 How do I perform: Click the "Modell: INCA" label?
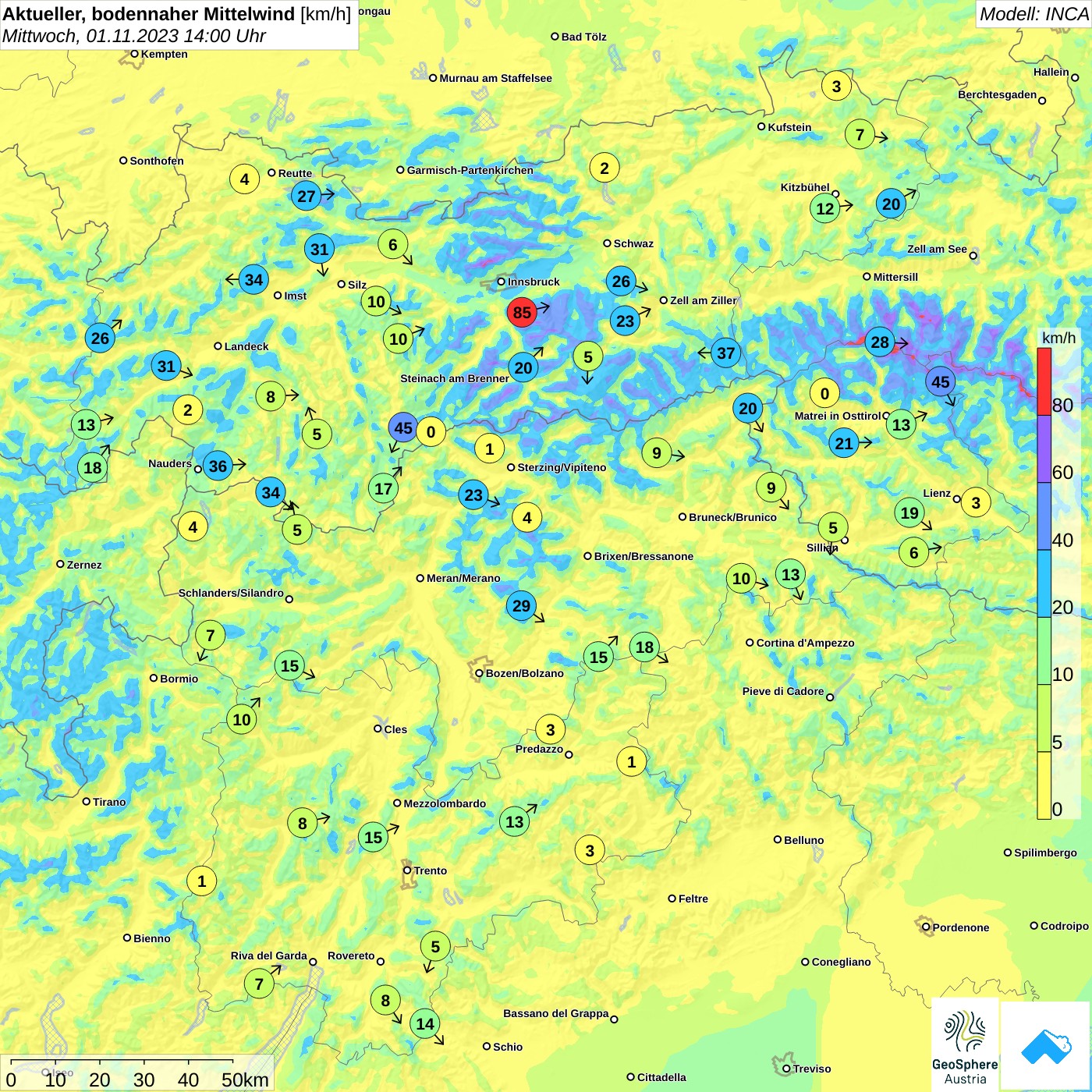click(1033, 14)
